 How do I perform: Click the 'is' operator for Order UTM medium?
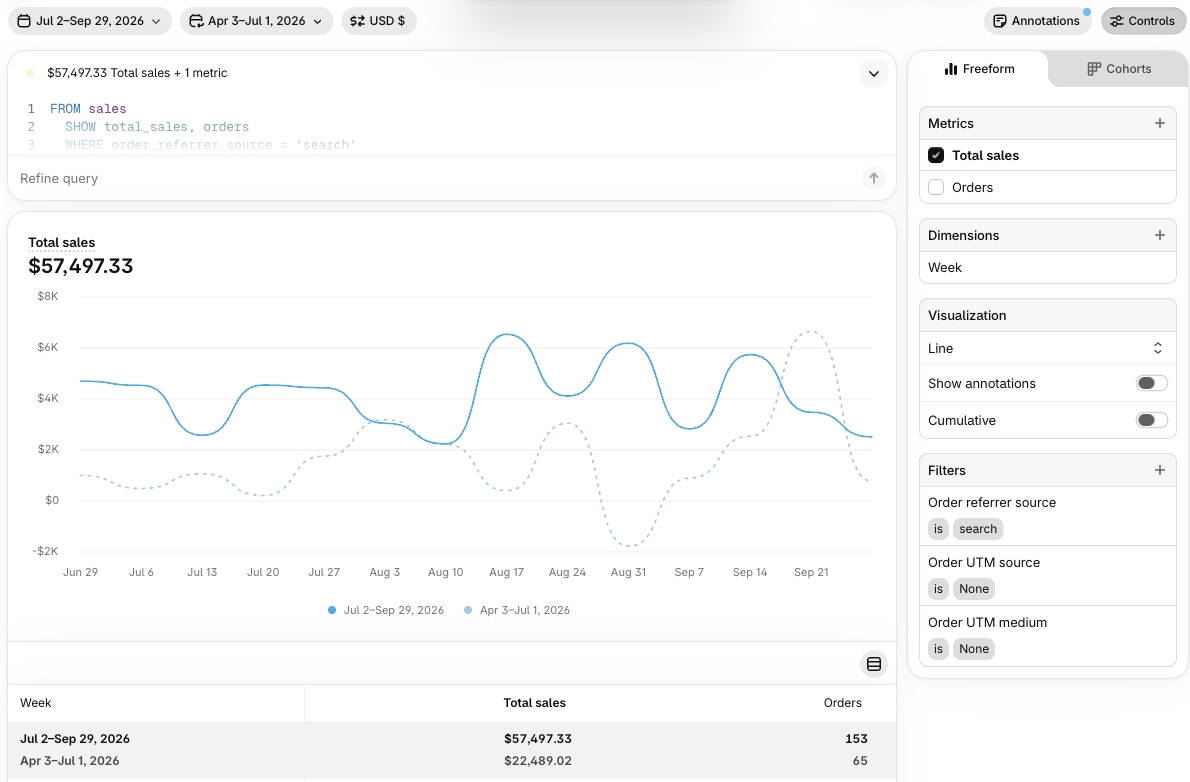point(938,649)
